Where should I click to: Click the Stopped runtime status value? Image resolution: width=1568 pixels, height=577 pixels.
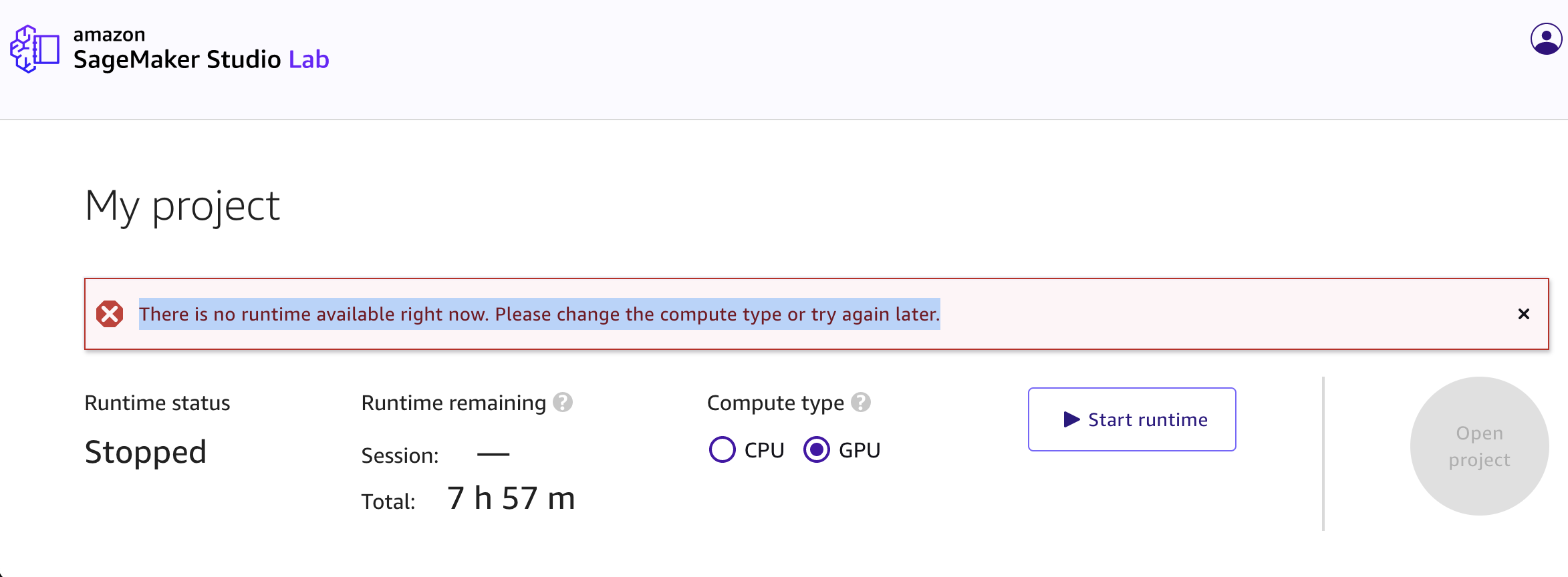point(146,452)
